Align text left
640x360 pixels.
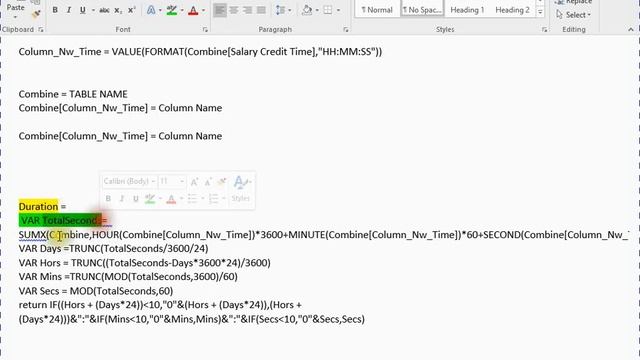click(220, 10)
